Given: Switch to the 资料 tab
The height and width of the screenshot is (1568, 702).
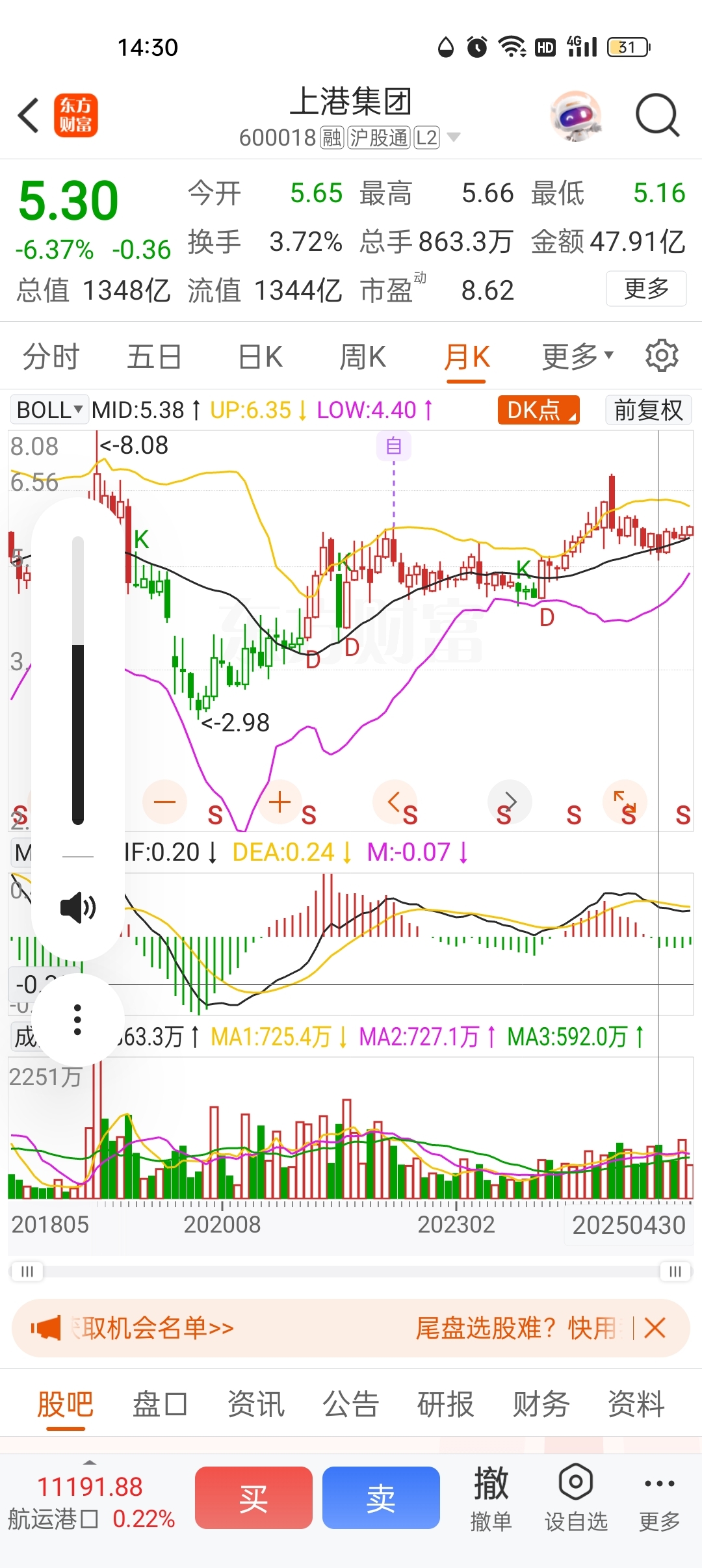Looking at the screenshot, I should (x=636, y=1404).
